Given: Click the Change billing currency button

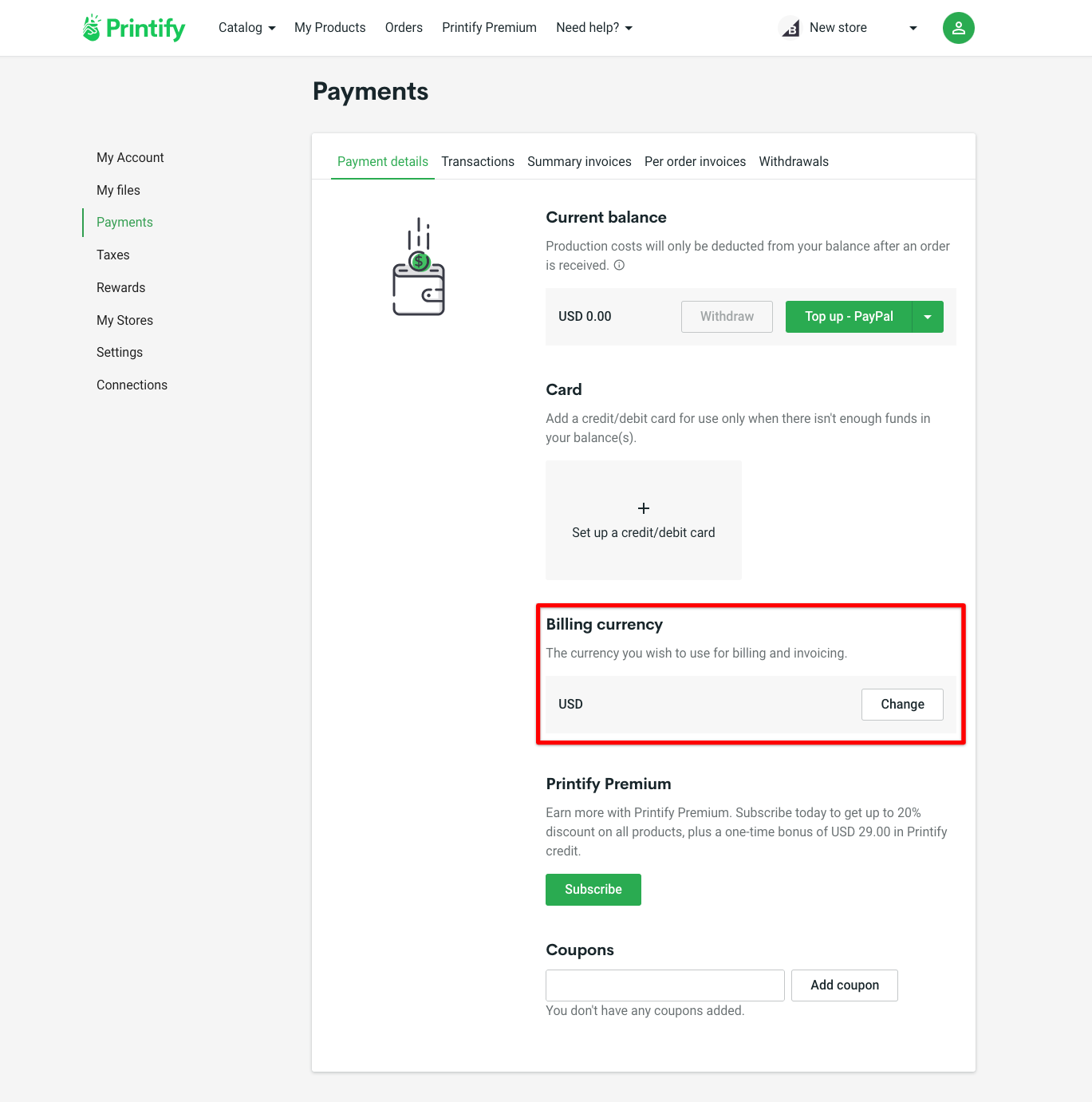Looking at the screenshot, I should 902,705.
